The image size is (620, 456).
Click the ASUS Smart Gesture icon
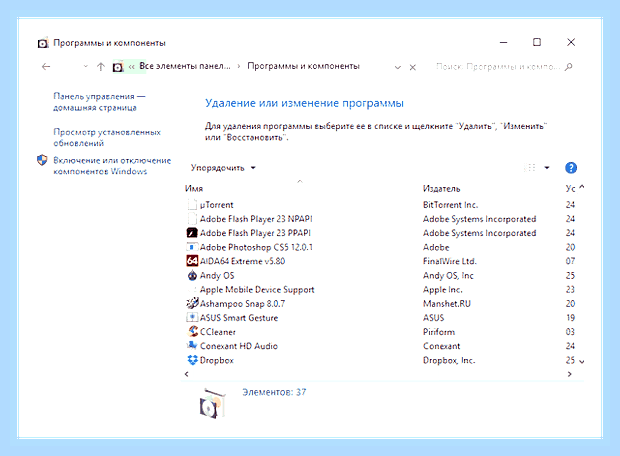tap(192, 318)
